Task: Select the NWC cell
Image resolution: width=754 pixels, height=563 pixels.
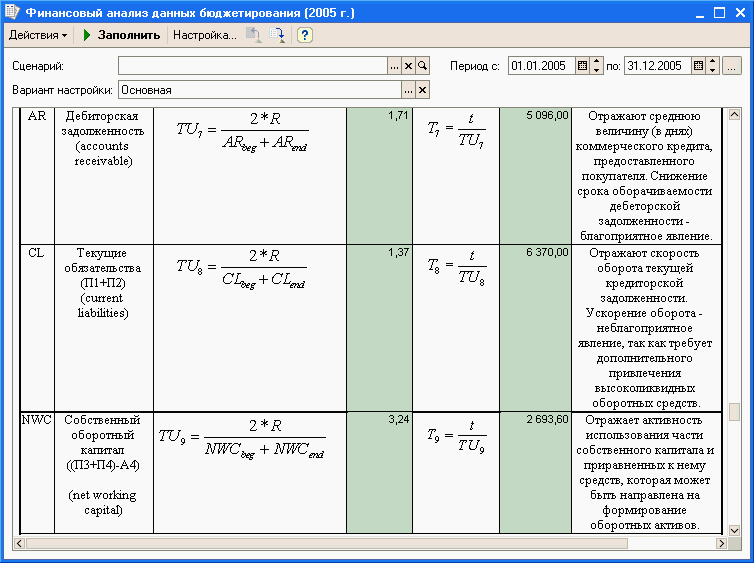Action: [x=37, y=473]
